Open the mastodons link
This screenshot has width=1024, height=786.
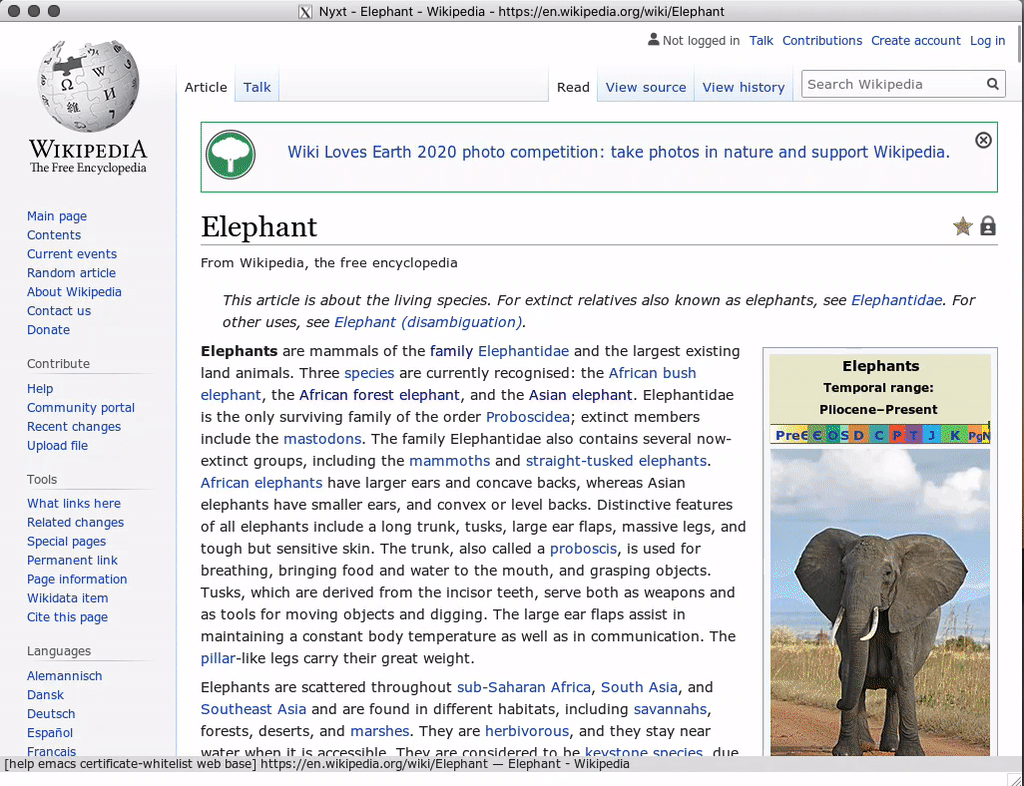322,439
